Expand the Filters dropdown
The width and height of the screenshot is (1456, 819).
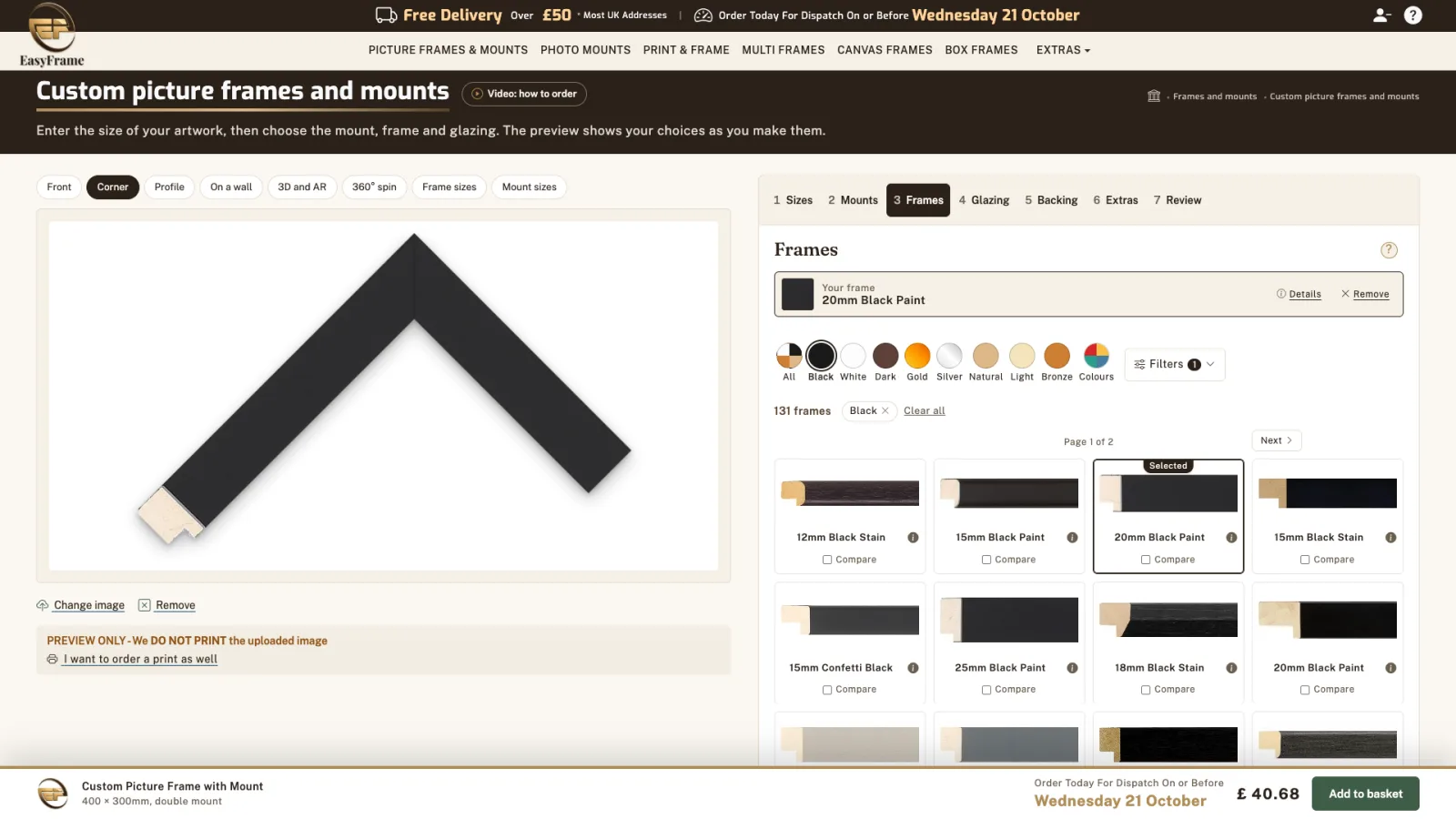(1175, 364)
